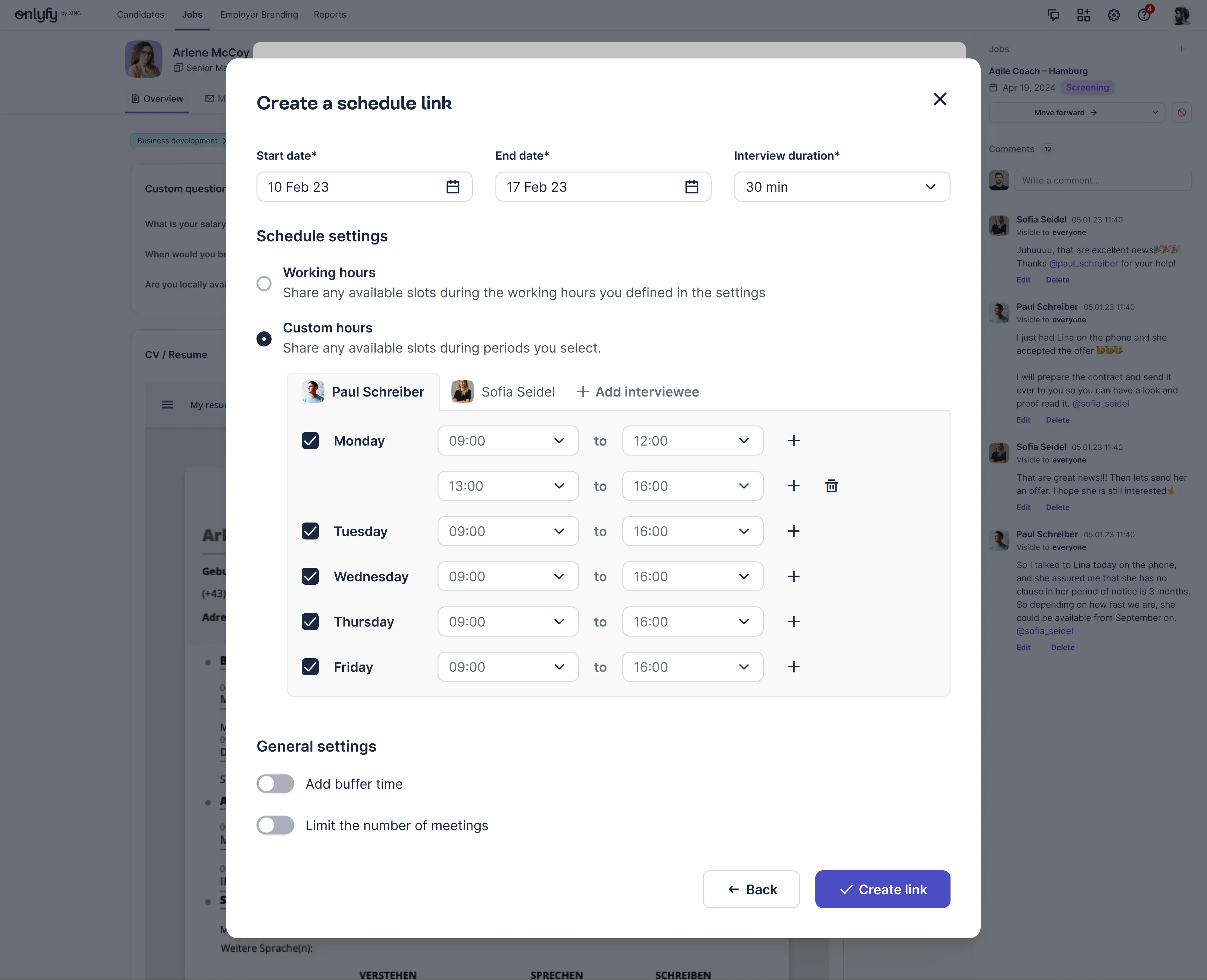This screenshot has height=980, width=1207.
Task: Open Thursday start time dropdown
Action: click(508, 621)
